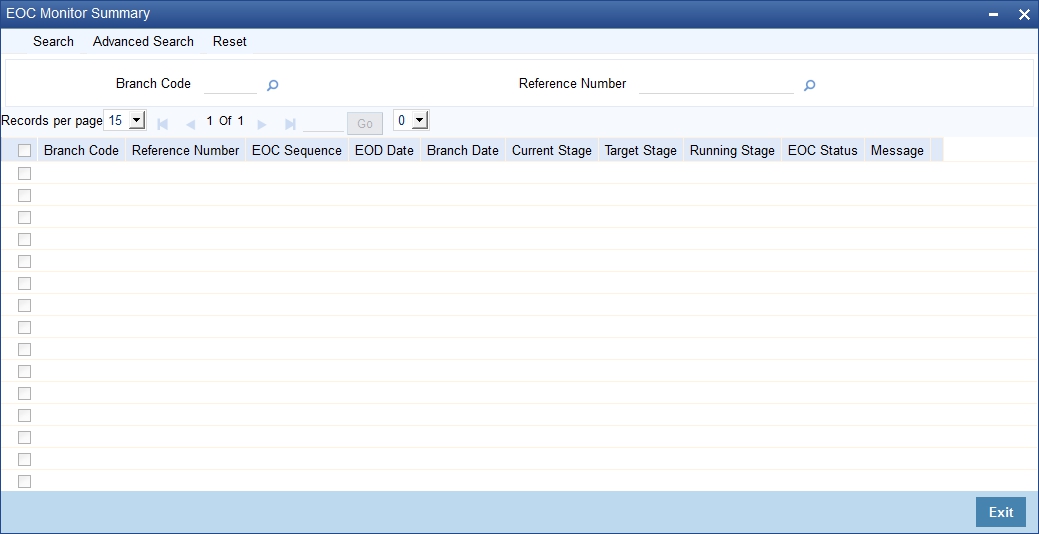Open the Reference Number lookup search icon
Screen dimensions: 1039x534
pyautogui.click(x=809, y=85)
